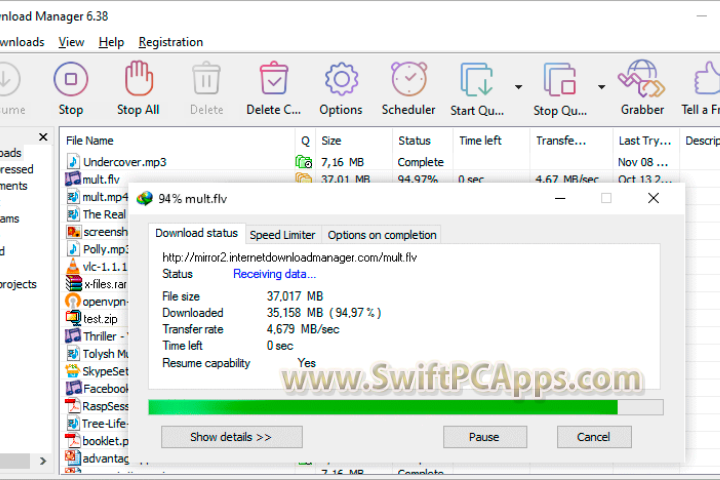Click the booklet PDF file icon
Image resolution: width=720 pixels, height=480 pixels.
coord(73,440)
